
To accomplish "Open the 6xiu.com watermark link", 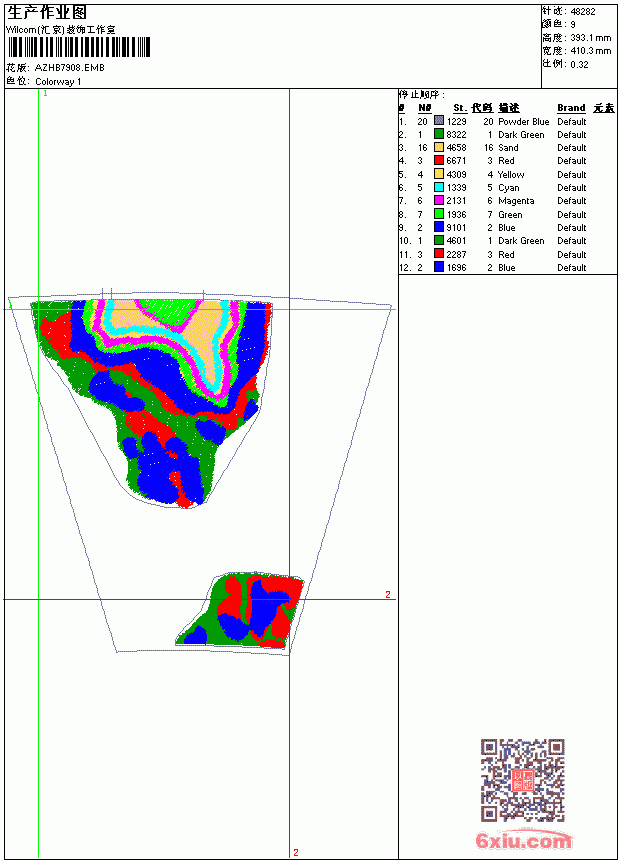I will (523, 840).
